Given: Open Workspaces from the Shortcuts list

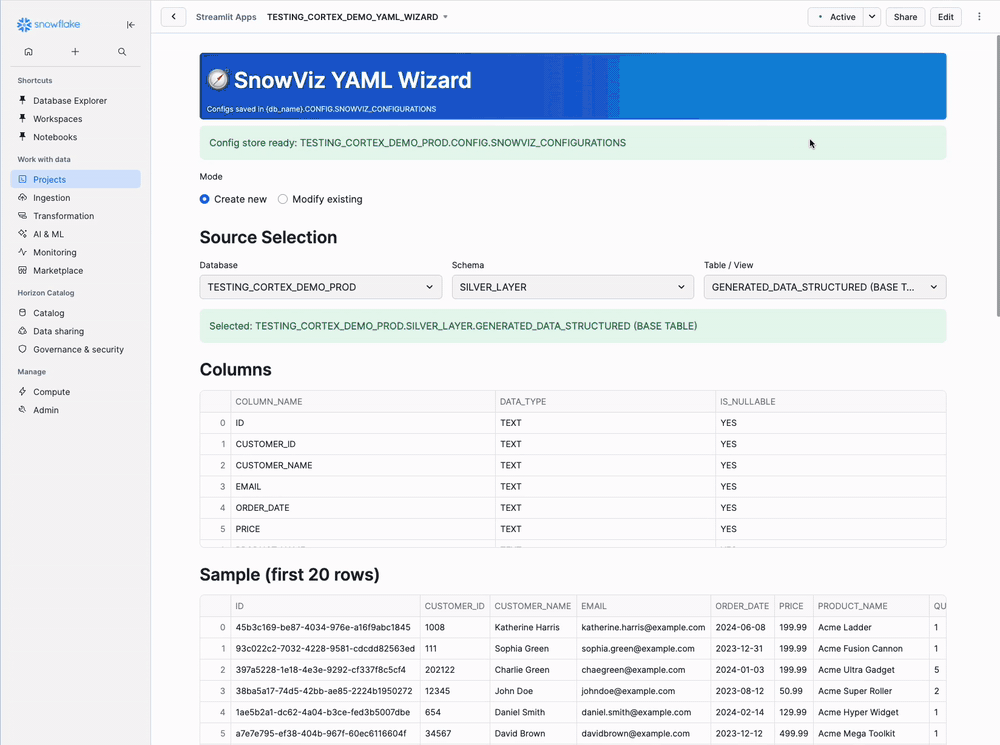Looking at the screenshot, I should pos(55,118).
